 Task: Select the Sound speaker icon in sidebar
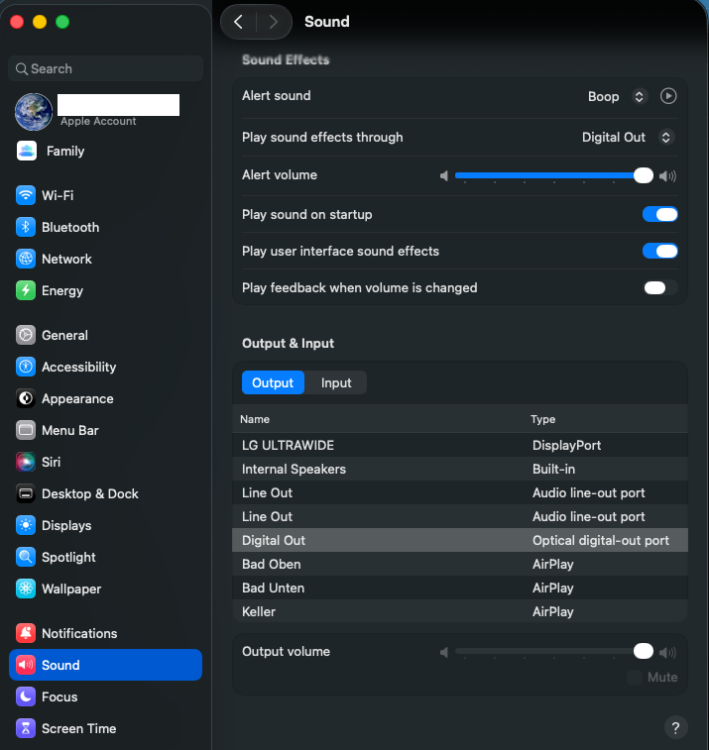(26, 665)
